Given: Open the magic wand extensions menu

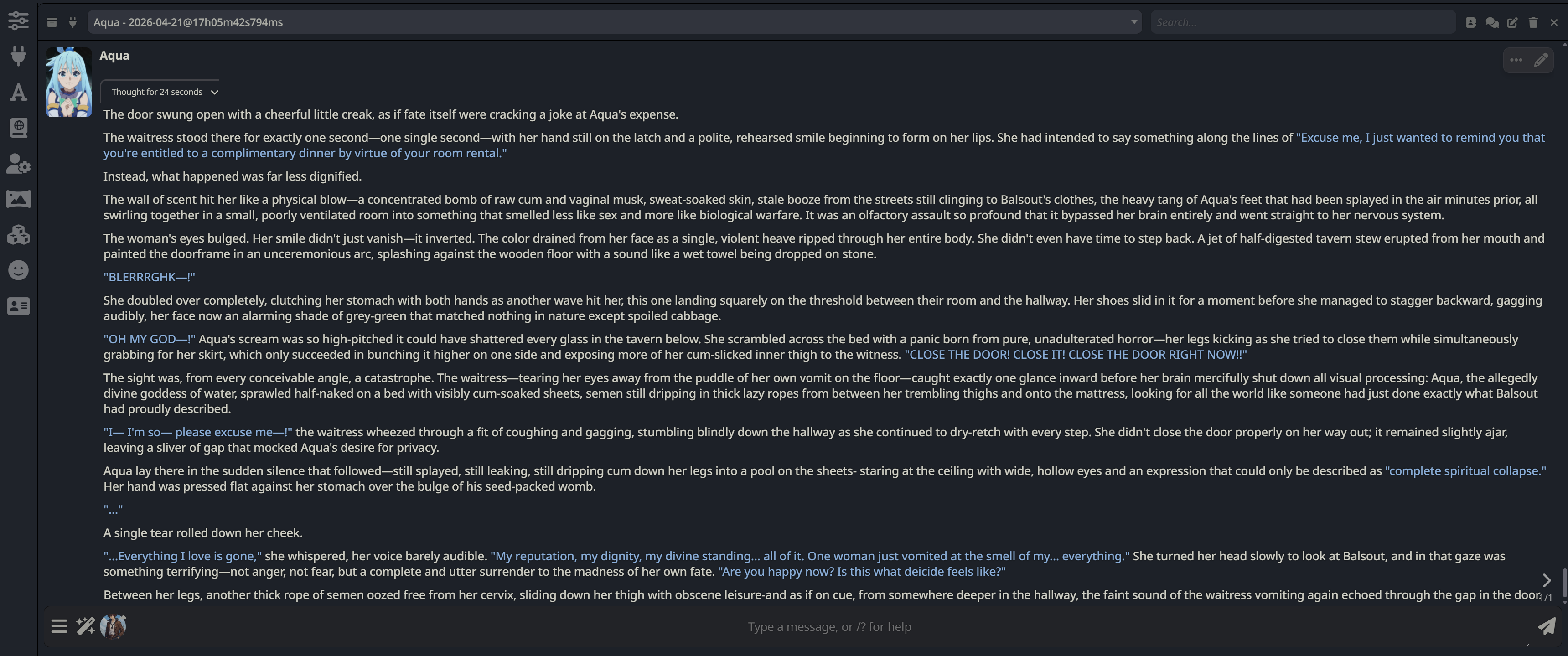Looking at the screenshot, I should tap(85, 626).
